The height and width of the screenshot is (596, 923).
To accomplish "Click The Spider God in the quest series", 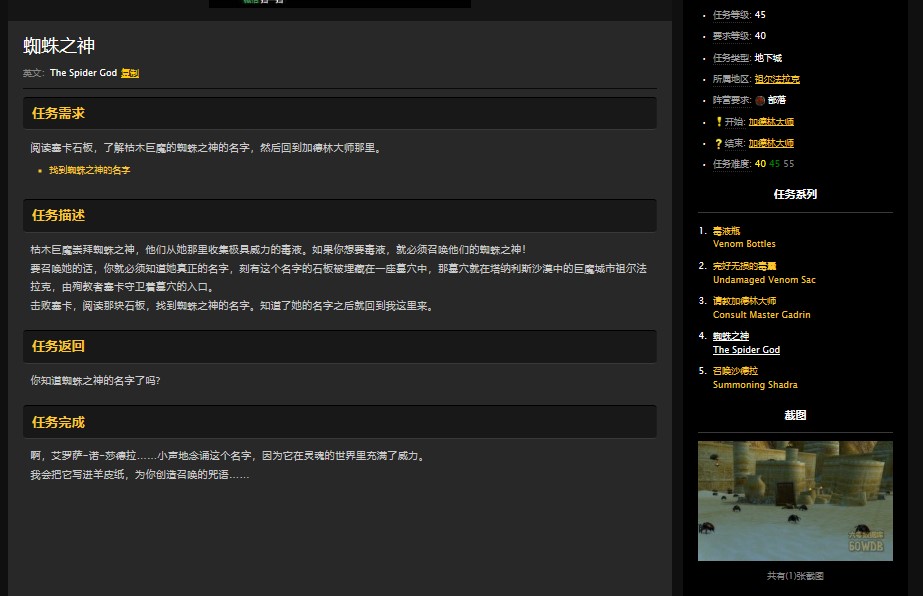I will [x=745, y=350].
